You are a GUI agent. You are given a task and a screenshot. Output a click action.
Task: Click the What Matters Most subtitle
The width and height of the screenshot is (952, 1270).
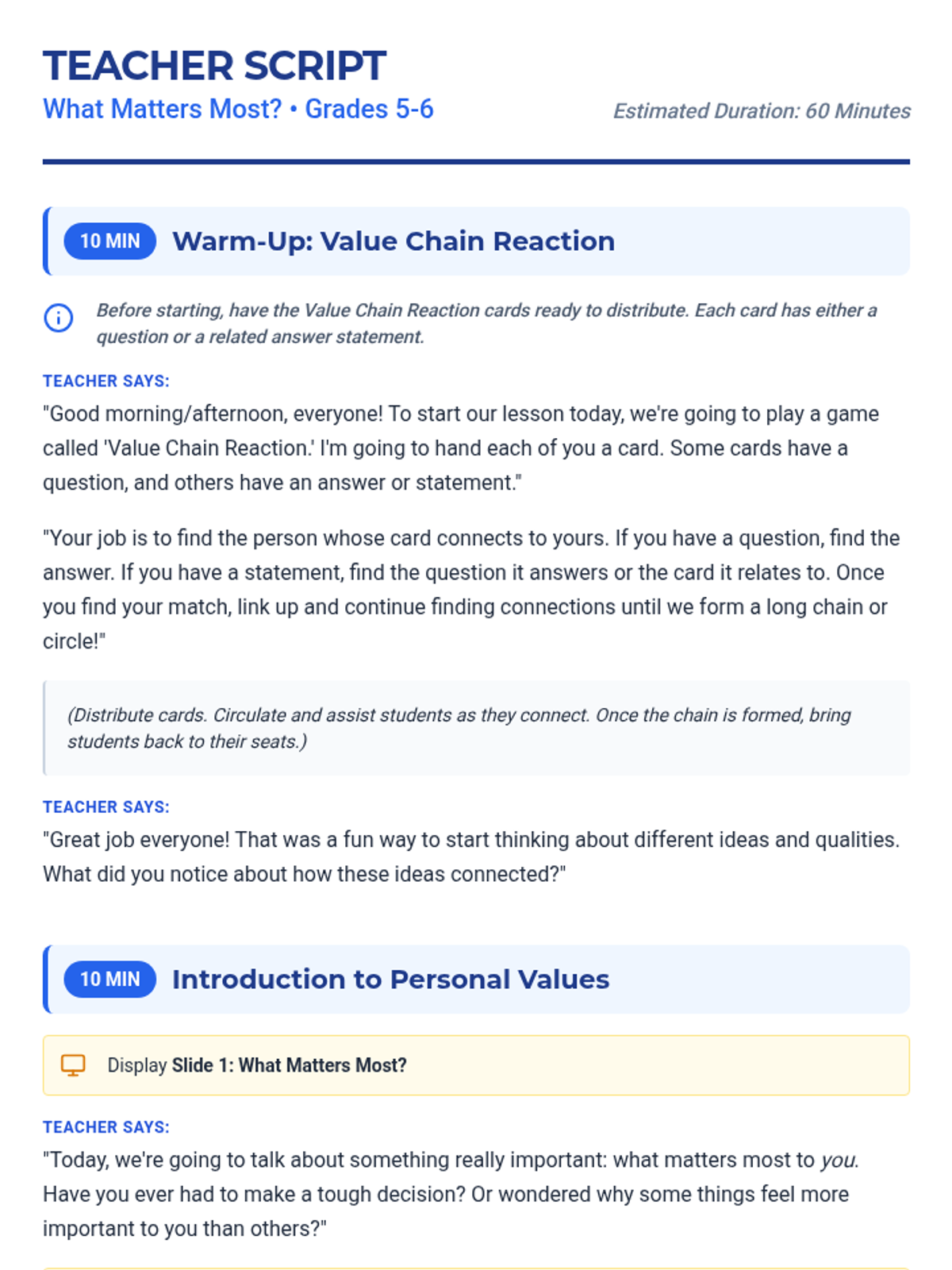coord(238,109)
